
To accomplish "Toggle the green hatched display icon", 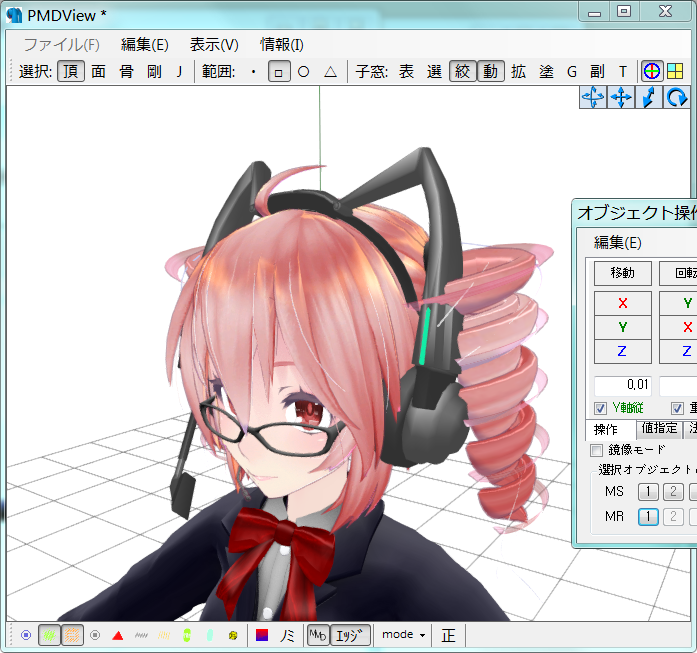I will point(49,635).
